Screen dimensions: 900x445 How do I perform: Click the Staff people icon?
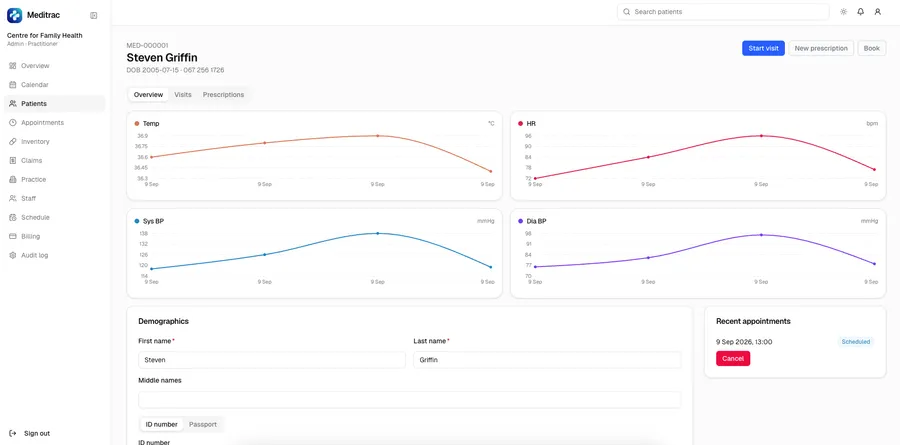point(13,199)
